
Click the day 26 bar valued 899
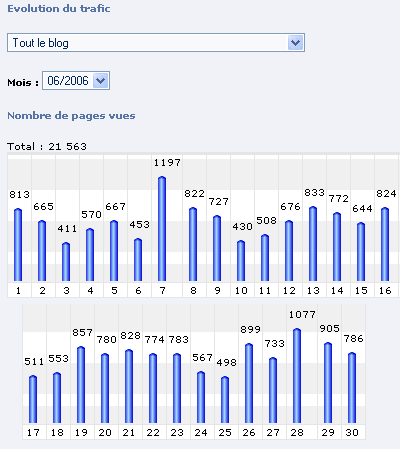(x=249, y=383)
